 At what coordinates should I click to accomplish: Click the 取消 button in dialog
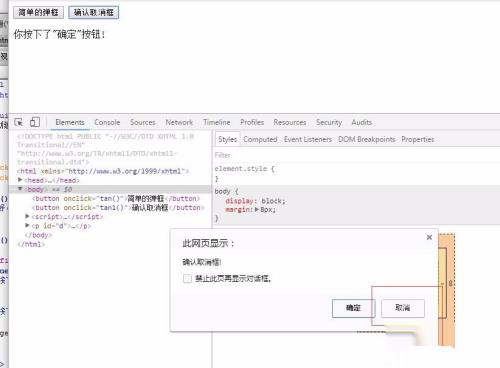point(403,308)
